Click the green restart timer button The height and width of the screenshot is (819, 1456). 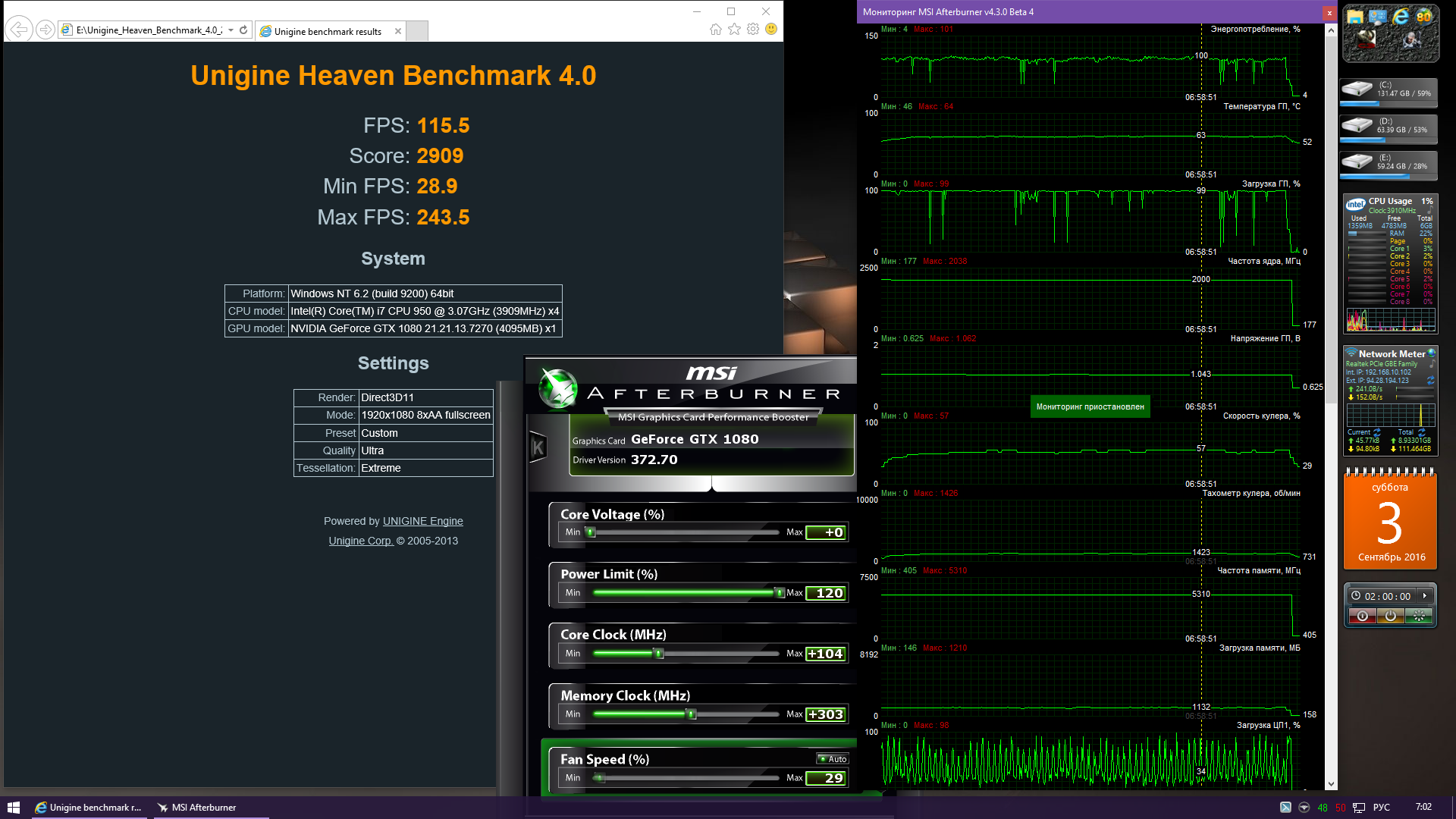(1418, 616)
